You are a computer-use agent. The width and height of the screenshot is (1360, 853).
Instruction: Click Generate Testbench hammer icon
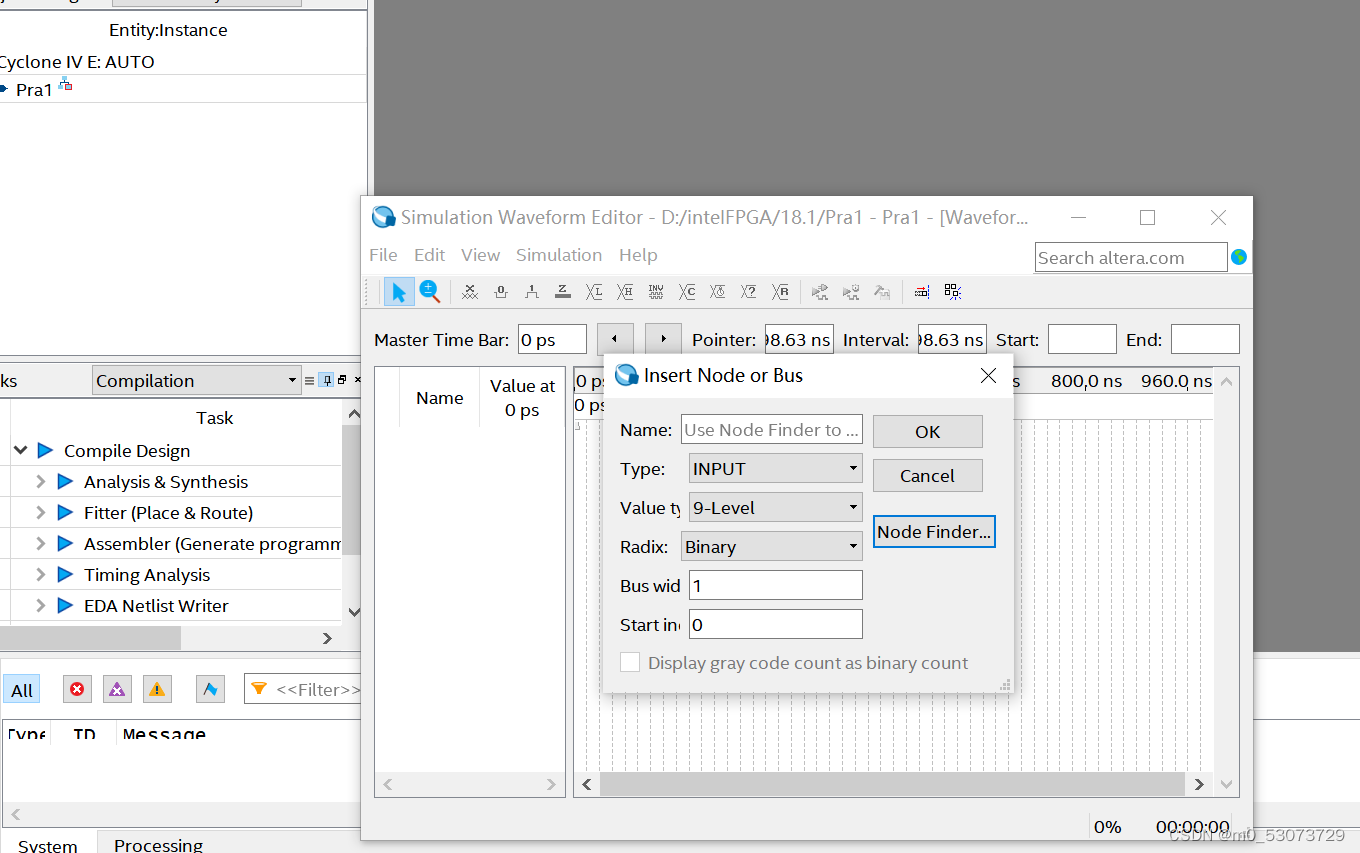click(x=882, y=292)
